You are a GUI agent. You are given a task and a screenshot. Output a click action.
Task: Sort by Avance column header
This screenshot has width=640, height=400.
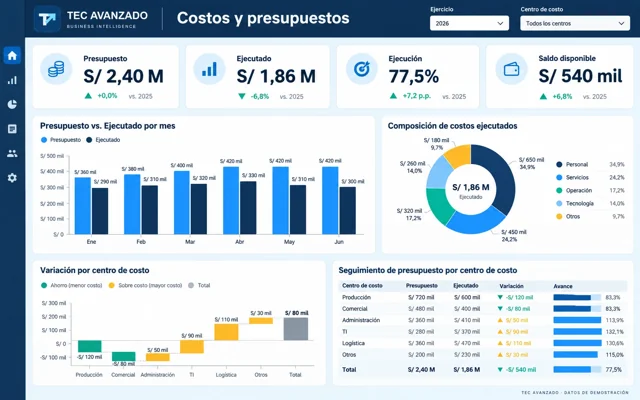[563, 286]
